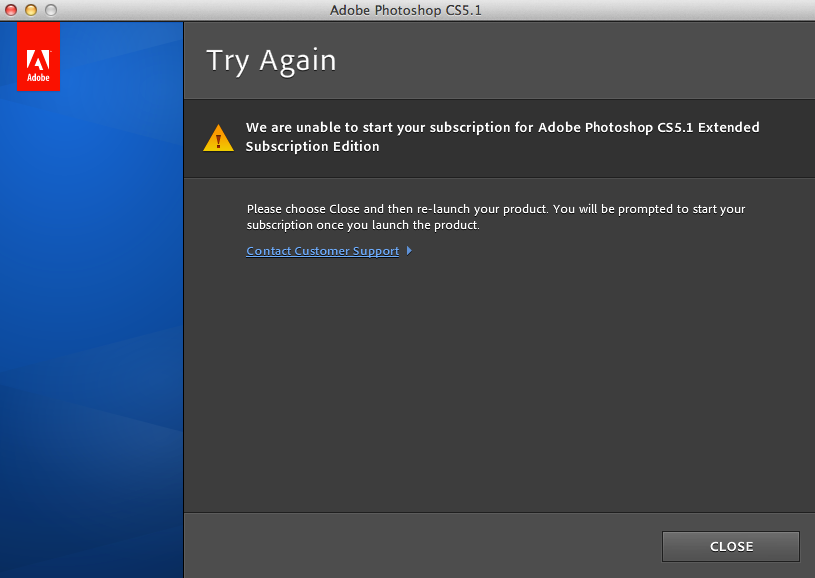Close the window with the red button

pyautogui.click(x=11, y=10)
